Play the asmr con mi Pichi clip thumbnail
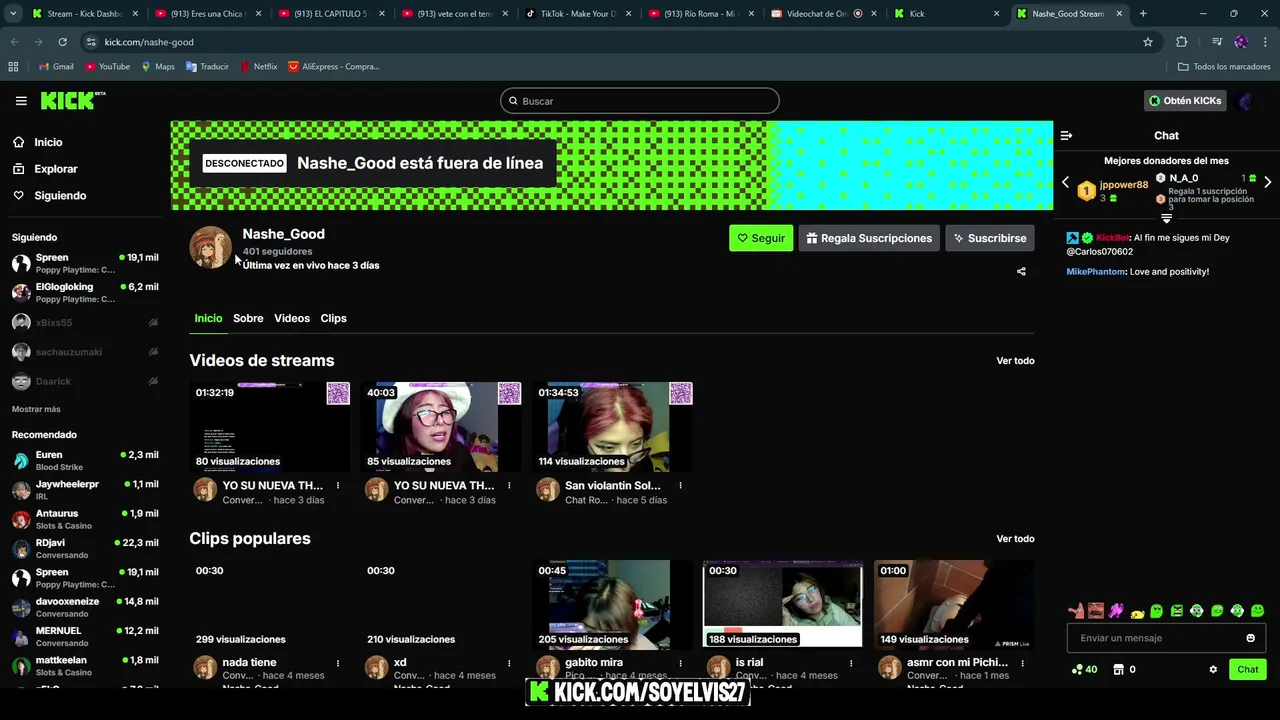1280x720 pixels. click(954, 605)
